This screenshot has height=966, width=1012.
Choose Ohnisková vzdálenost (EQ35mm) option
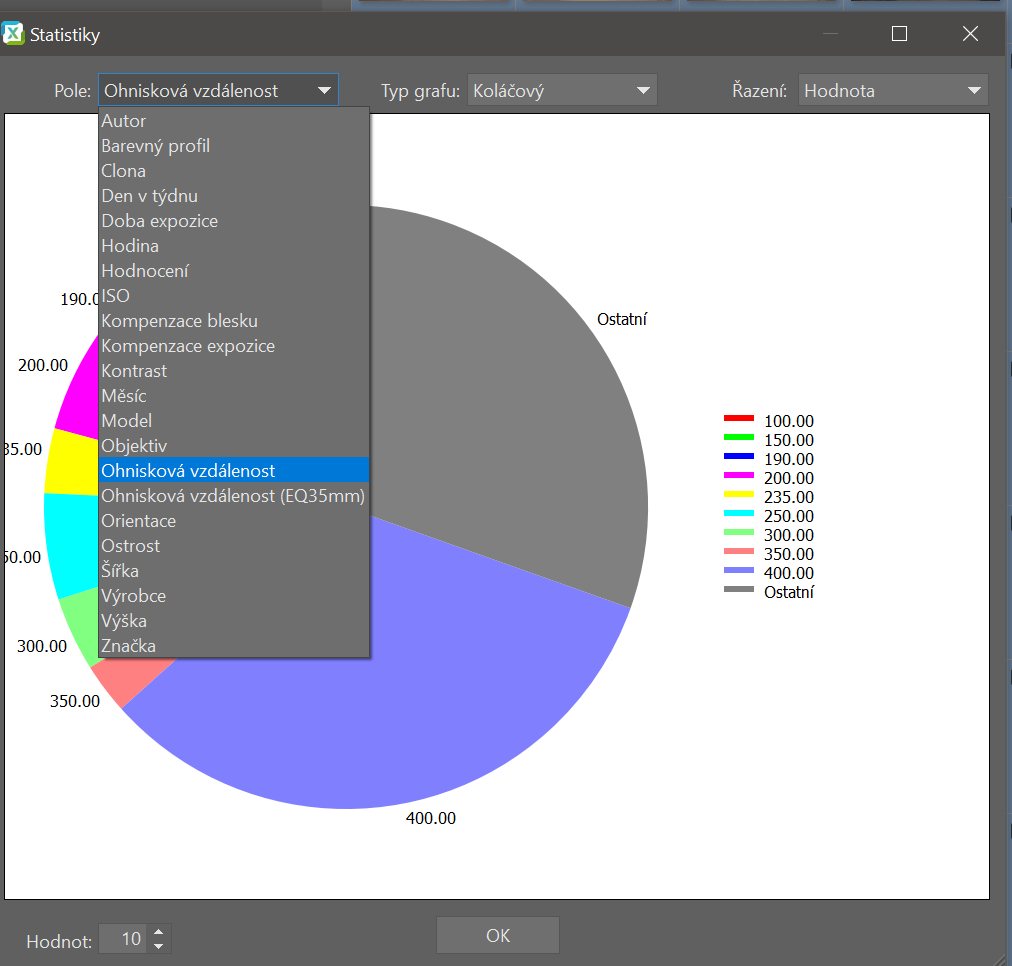[x=234, y=496]
